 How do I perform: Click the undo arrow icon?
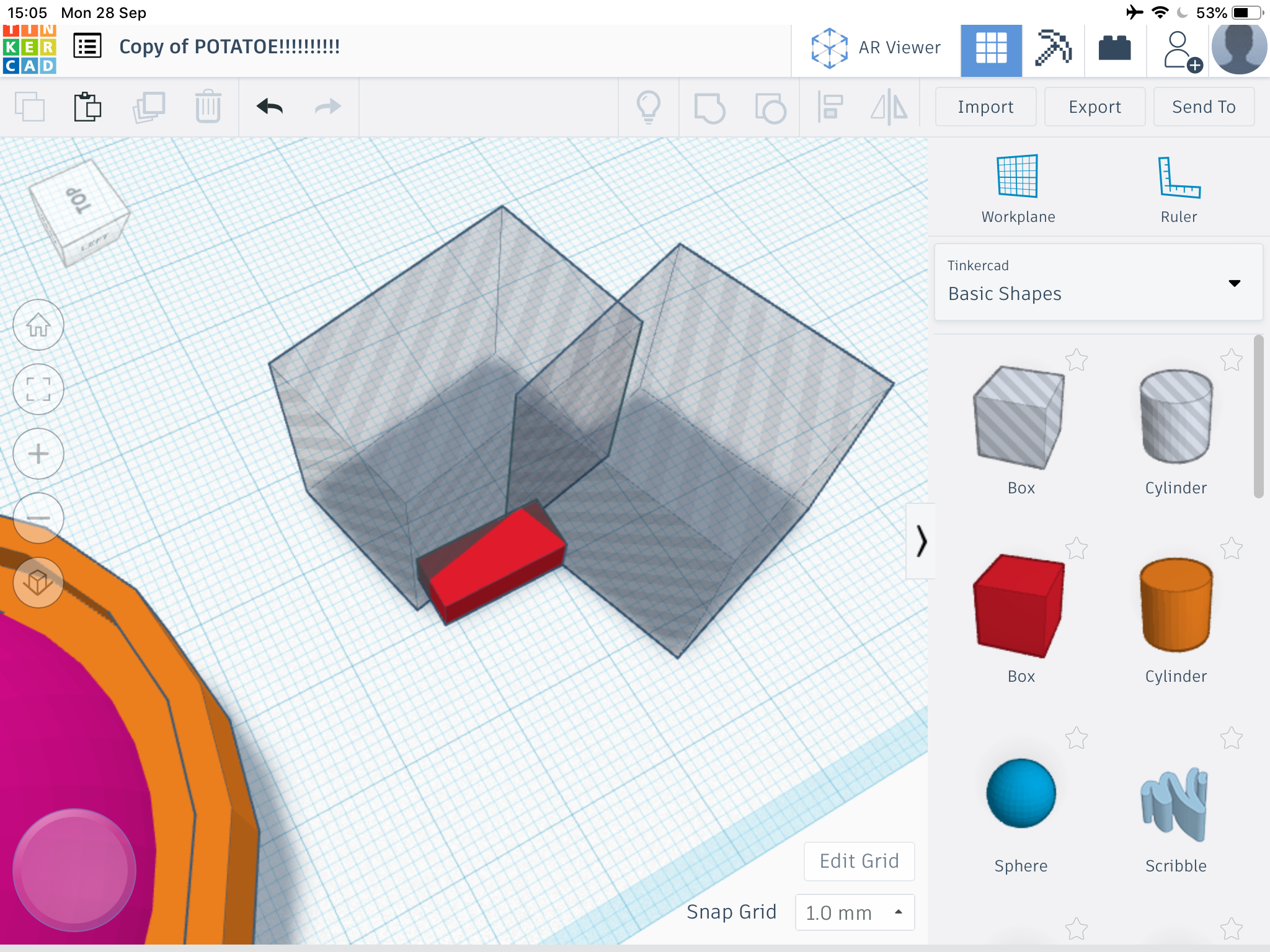pos(270,107)
